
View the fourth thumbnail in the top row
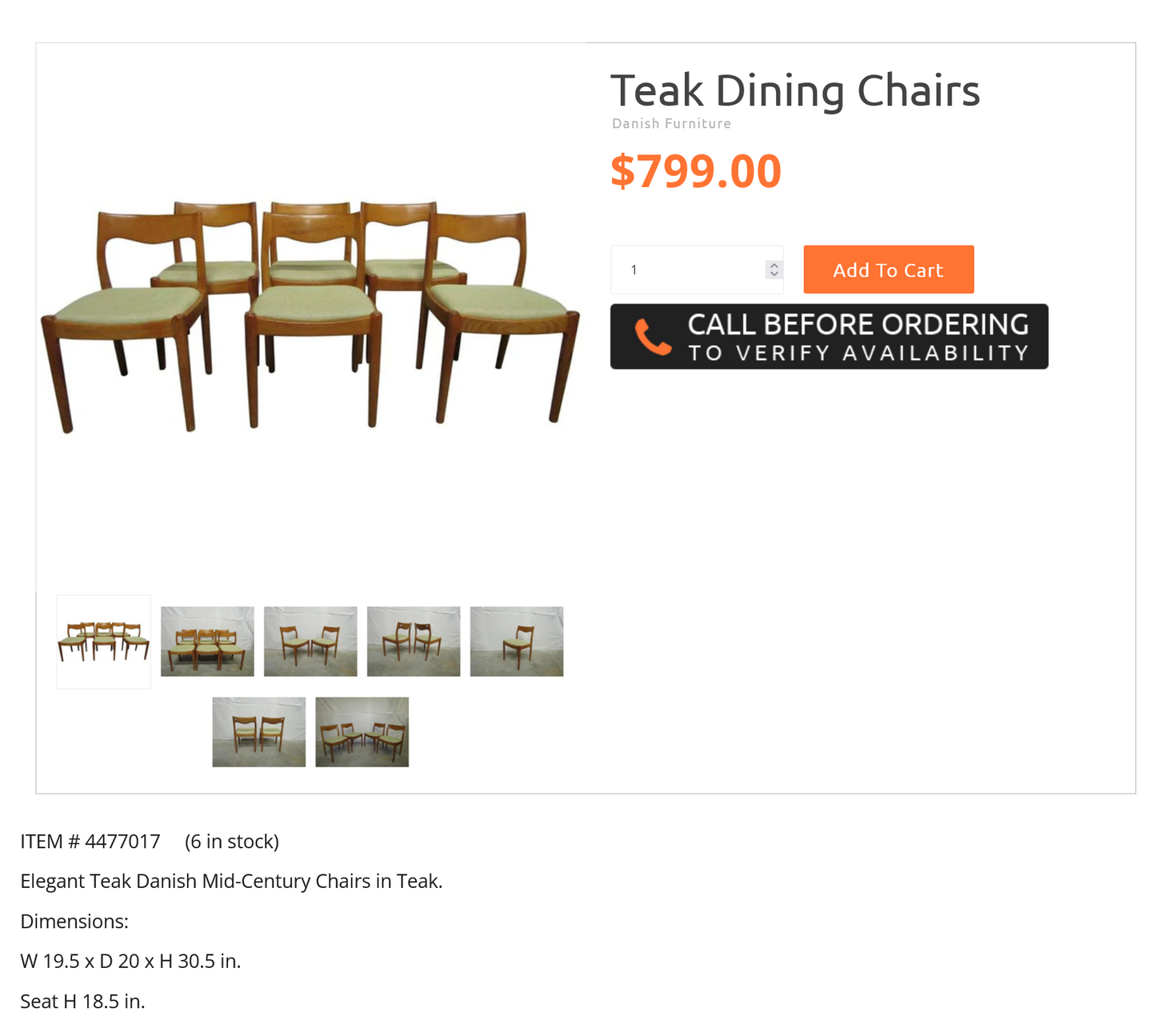tap(414, 642)
